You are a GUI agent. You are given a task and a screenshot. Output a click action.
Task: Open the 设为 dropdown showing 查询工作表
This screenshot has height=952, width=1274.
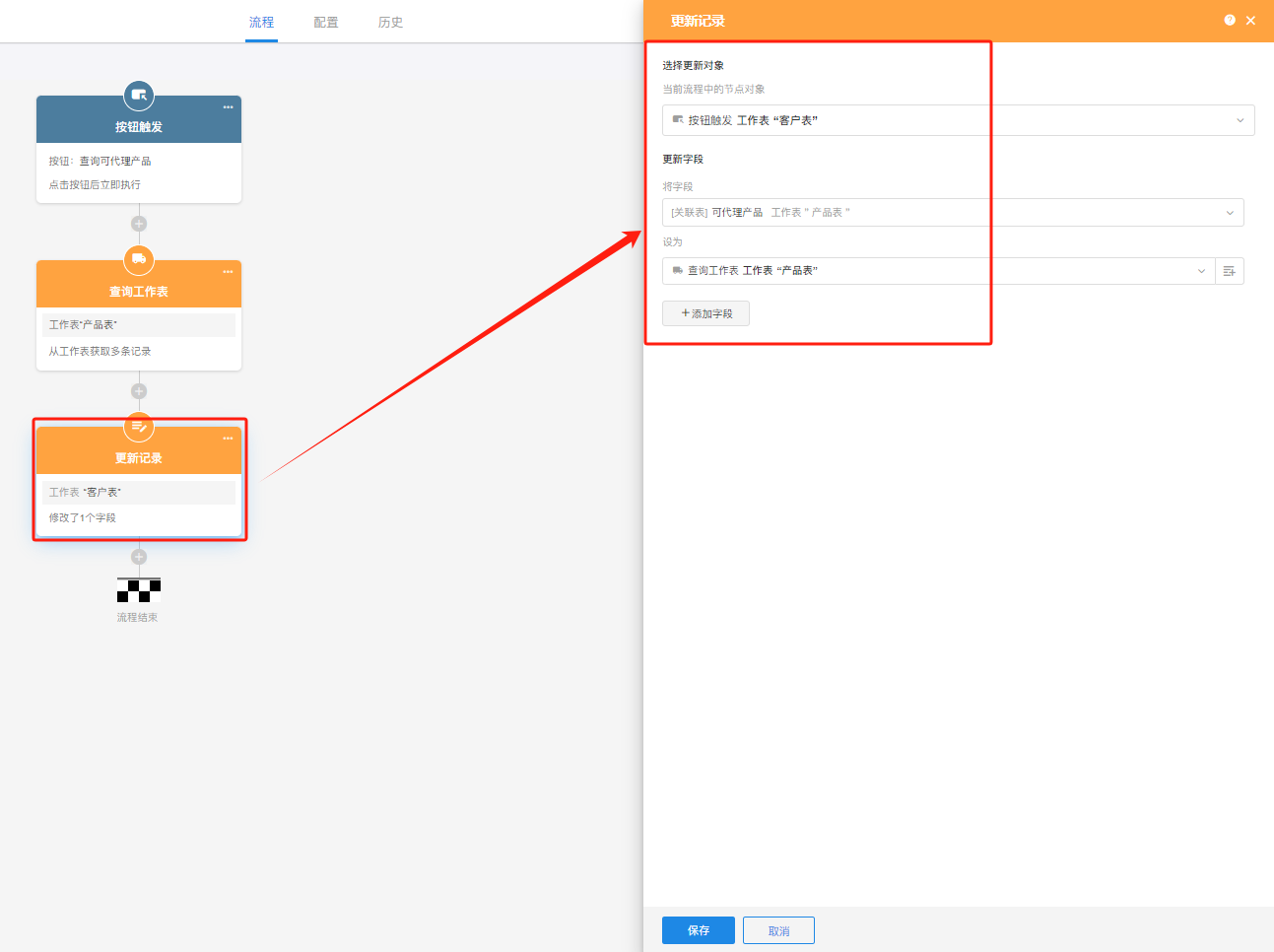pyautogui.click(x=939, y=271)
